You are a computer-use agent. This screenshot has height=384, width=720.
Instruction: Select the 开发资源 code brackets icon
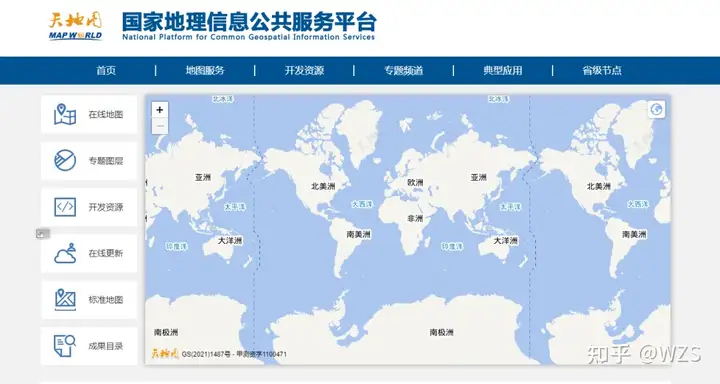click(x=65, y=207)
